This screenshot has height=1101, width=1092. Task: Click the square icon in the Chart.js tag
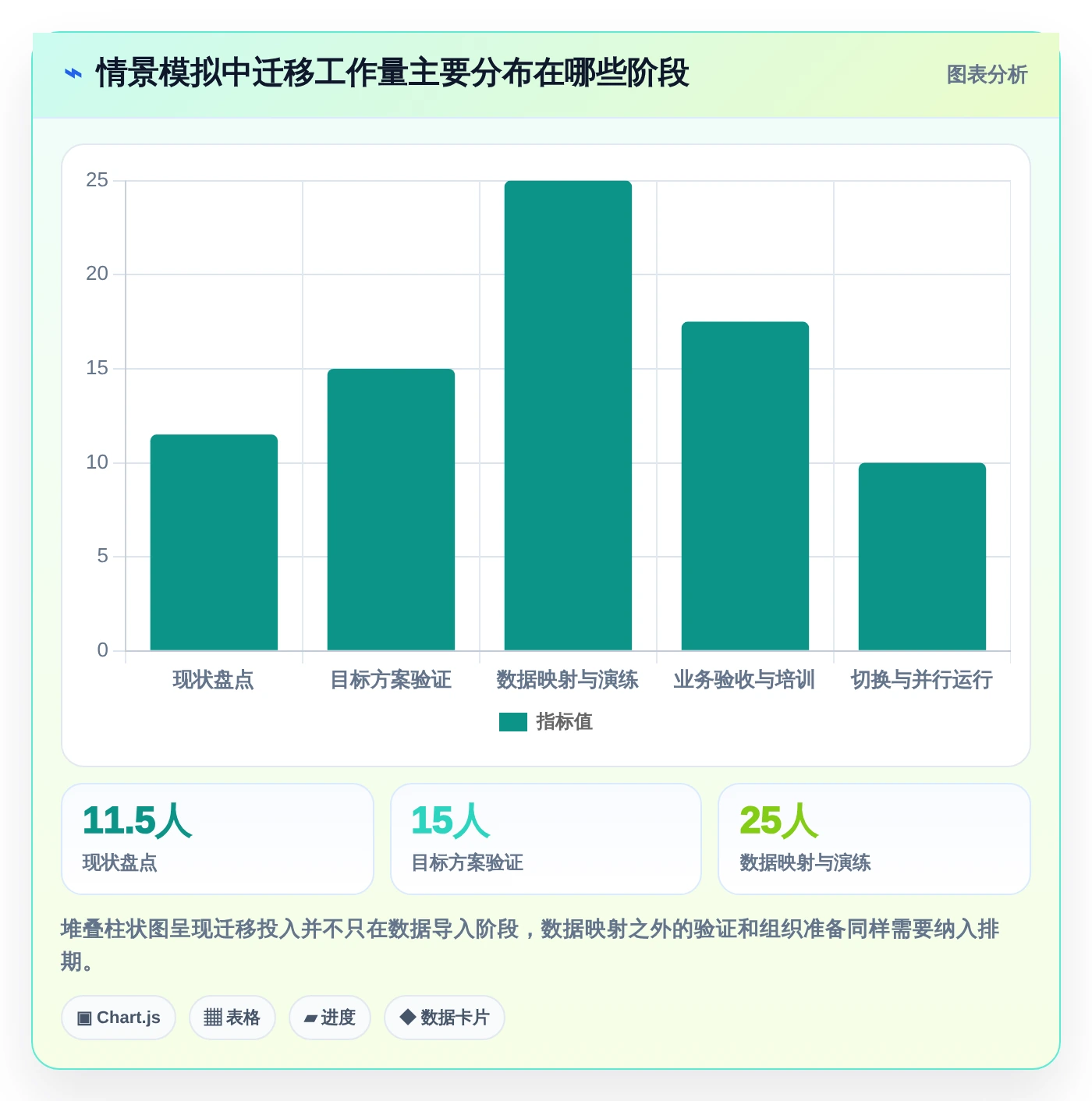click(x=84, y=1018)
